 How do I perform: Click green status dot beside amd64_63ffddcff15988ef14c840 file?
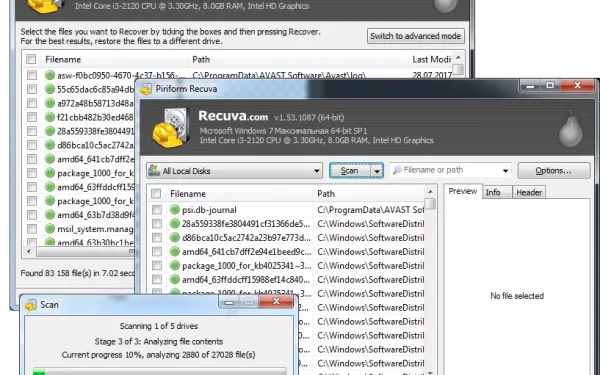[x=175, y=279]
